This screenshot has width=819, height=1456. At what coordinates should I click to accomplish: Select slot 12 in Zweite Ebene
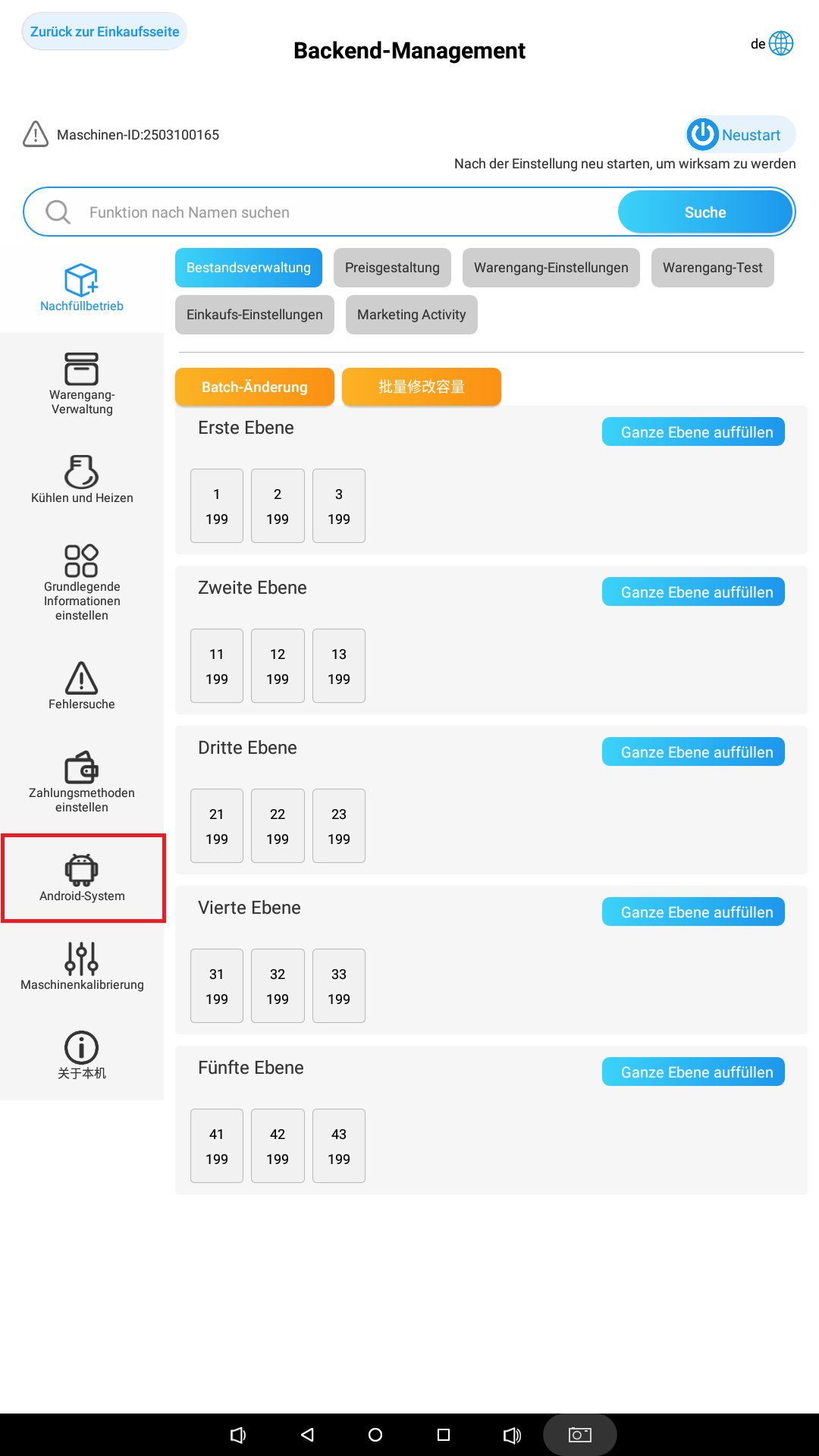click(x=278, y=666)
